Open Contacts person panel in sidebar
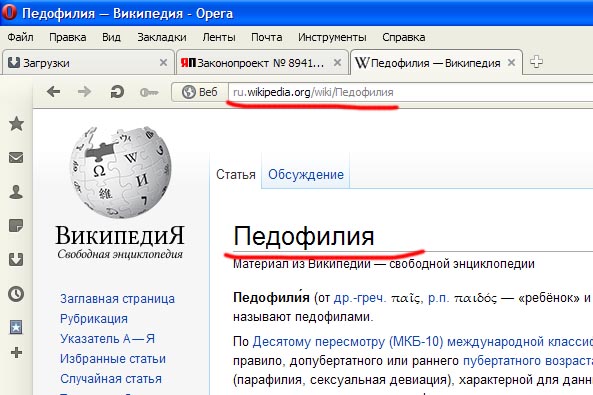593x395 pixels. point(16,192)
